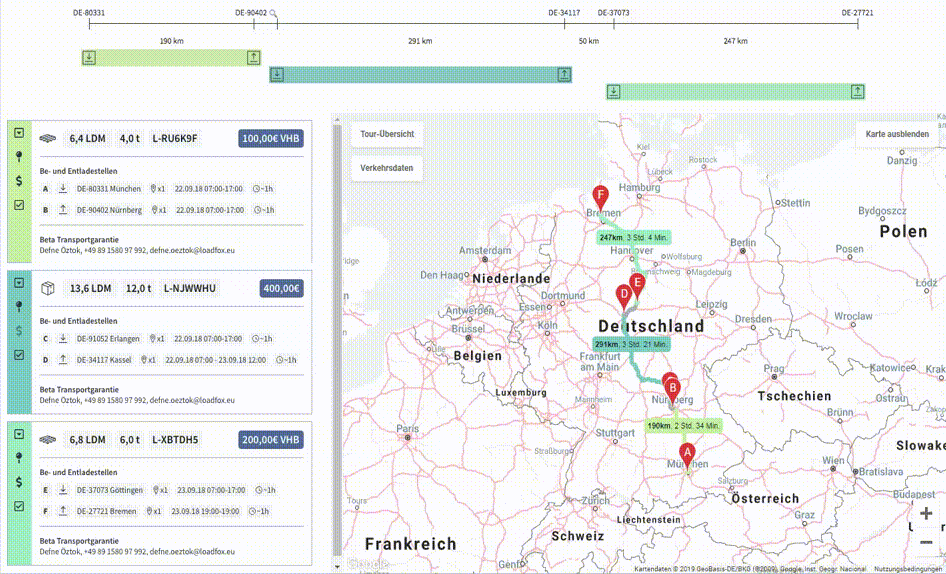Zoom in the map with plus control
Viewport: 946px width, 574px height.
coord(926,513)
